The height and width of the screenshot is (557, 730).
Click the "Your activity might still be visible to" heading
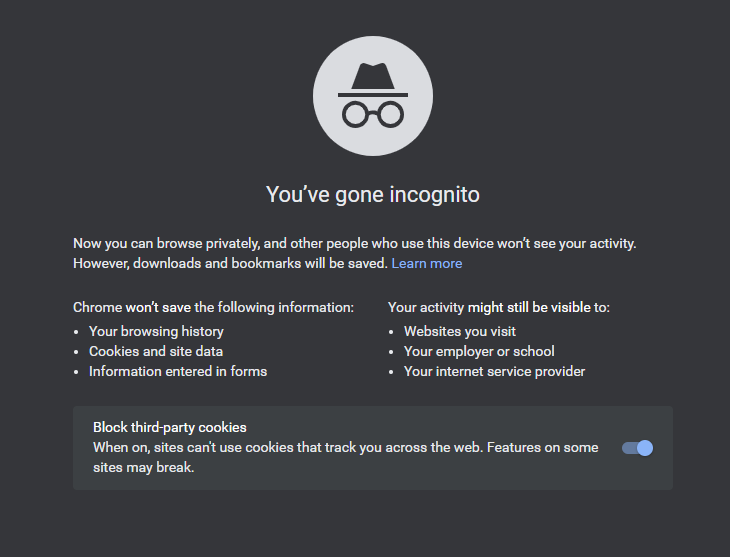[x=498, y=307]
